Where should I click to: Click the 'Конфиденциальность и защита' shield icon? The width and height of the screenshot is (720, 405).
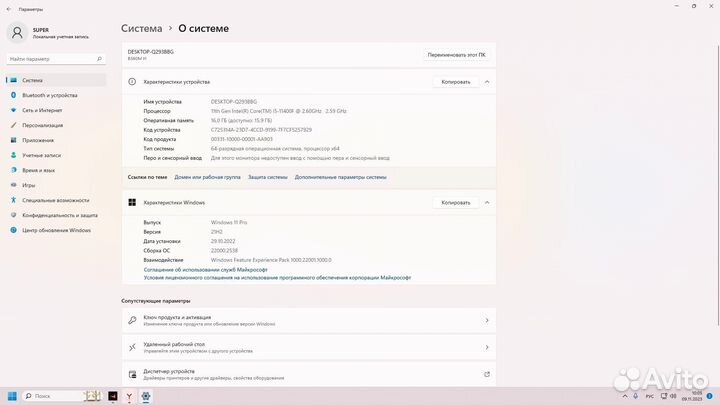(x=13, y=215)
